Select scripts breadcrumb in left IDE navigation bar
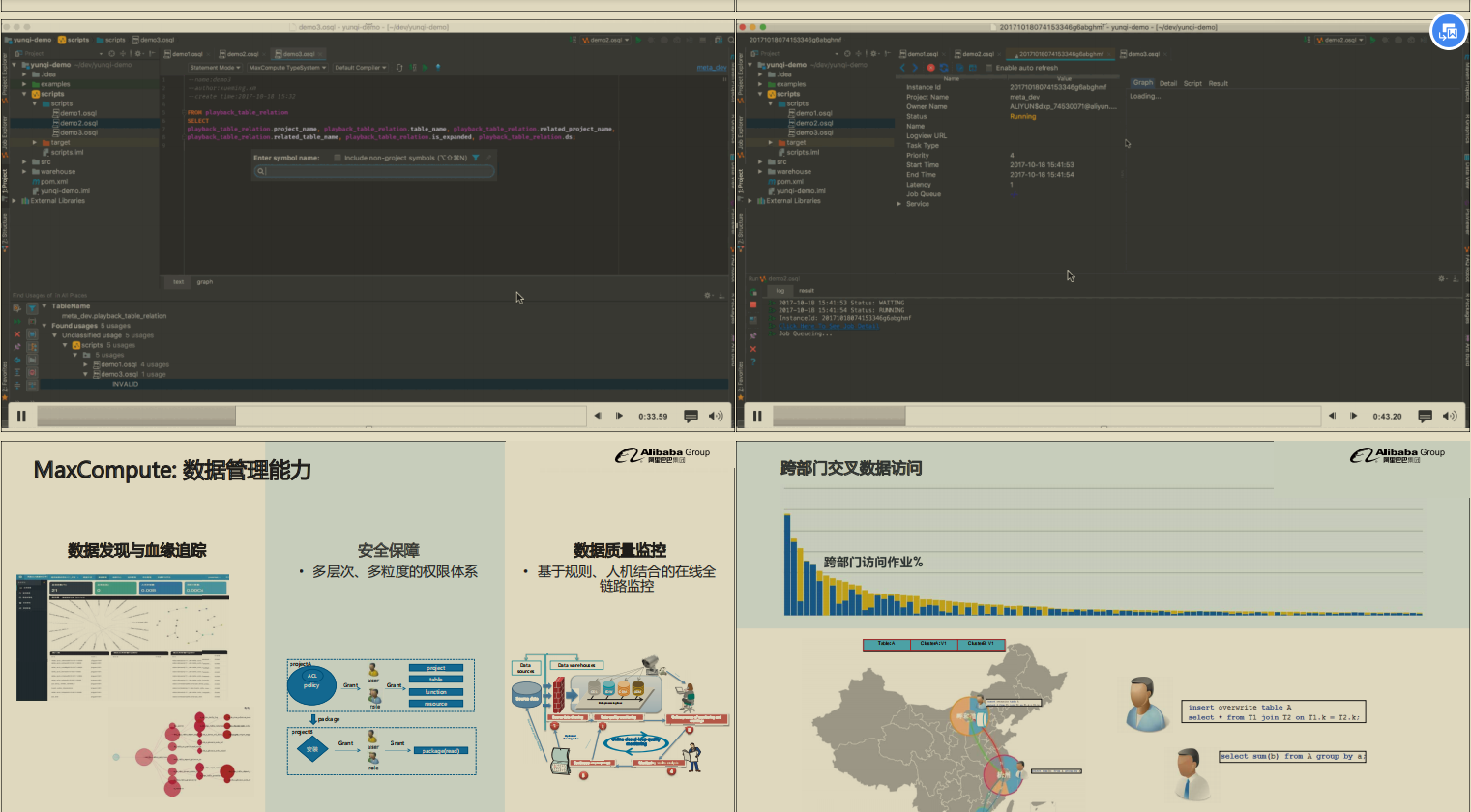The height and width of the screenshot is (812, 1471). [x=74, y=40]
